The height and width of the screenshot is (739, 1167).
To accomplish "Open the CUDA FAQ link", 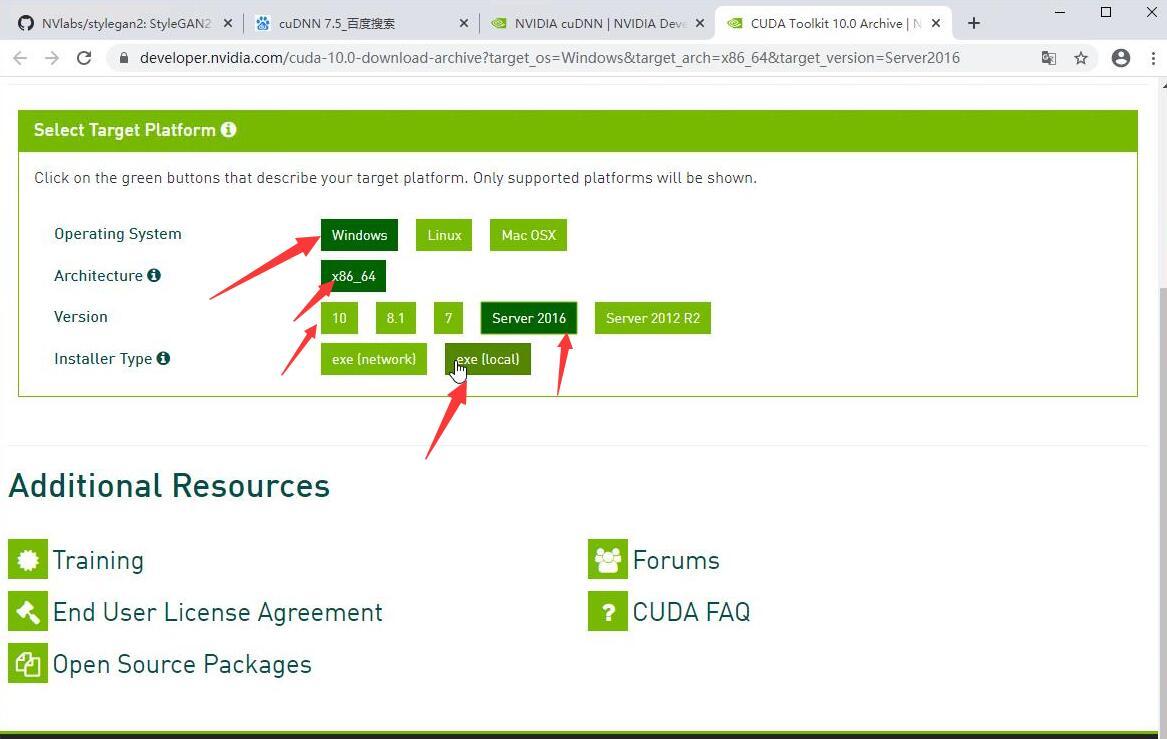I will pos(691,612).
